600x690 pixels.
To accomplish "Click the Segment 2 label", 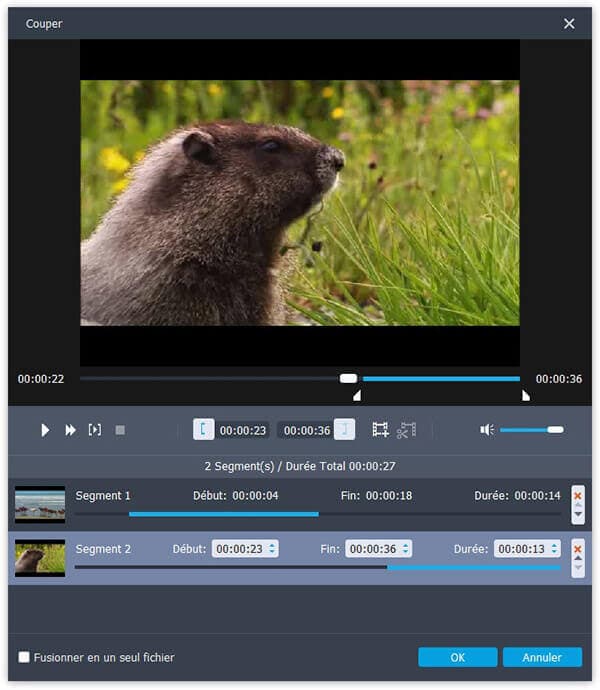I will click(x=103, y=549).
